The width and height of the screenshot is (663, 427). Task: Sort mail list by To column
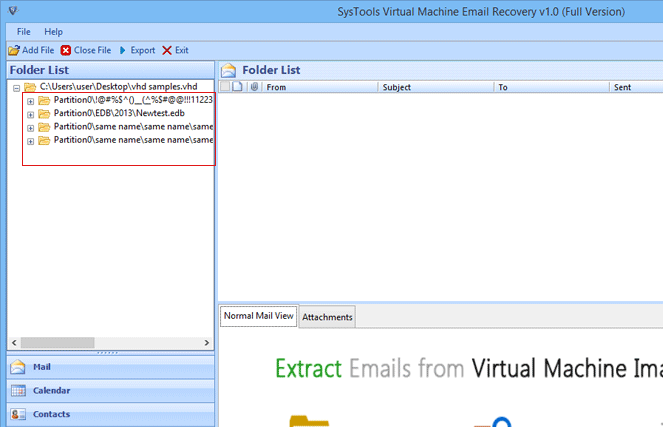552,87
